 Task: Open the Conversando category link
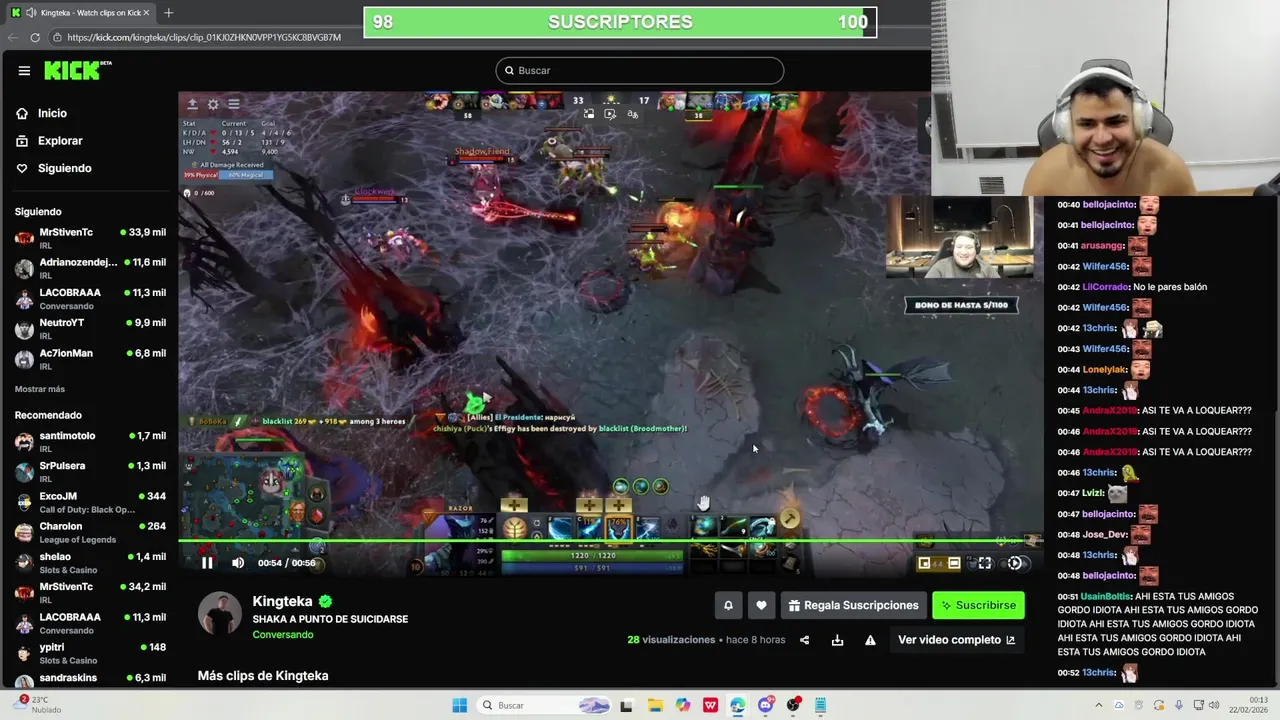(283, 635)
